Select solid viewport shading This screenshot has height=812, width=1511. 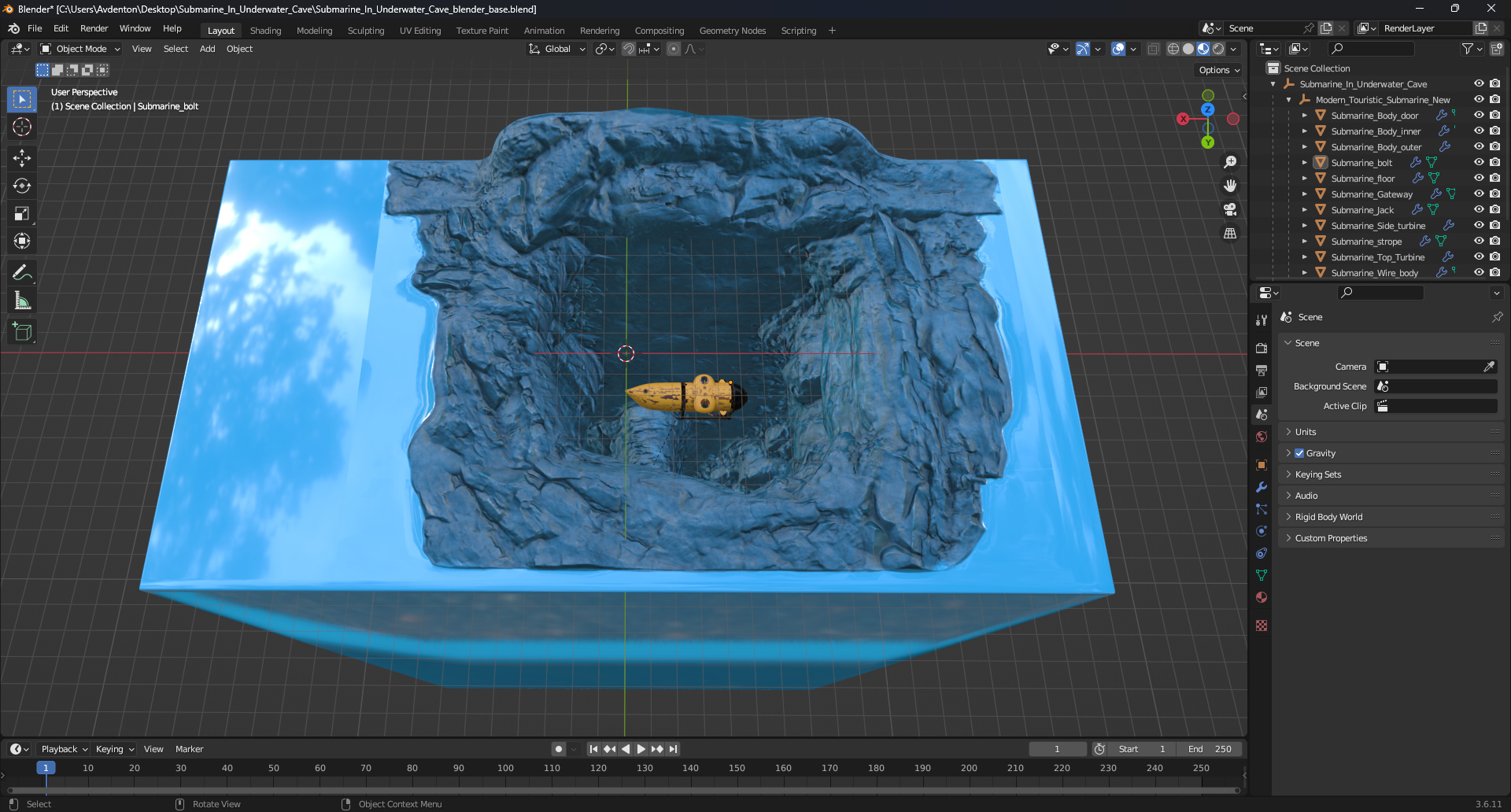pos(1188,49)
